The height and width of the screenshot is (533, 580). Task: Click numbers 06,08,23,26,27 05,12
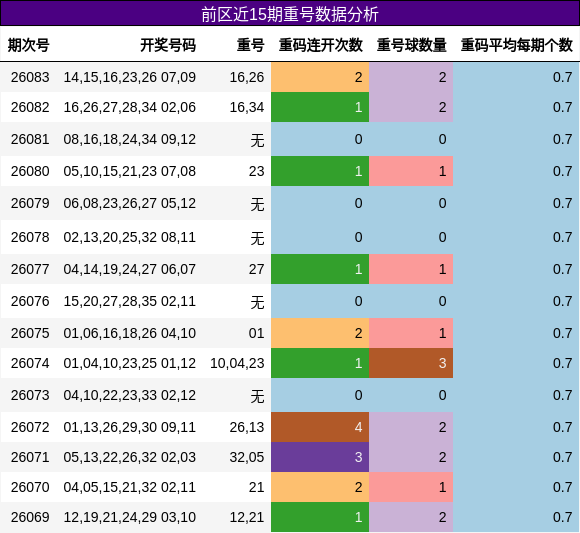tap(129, 203)
